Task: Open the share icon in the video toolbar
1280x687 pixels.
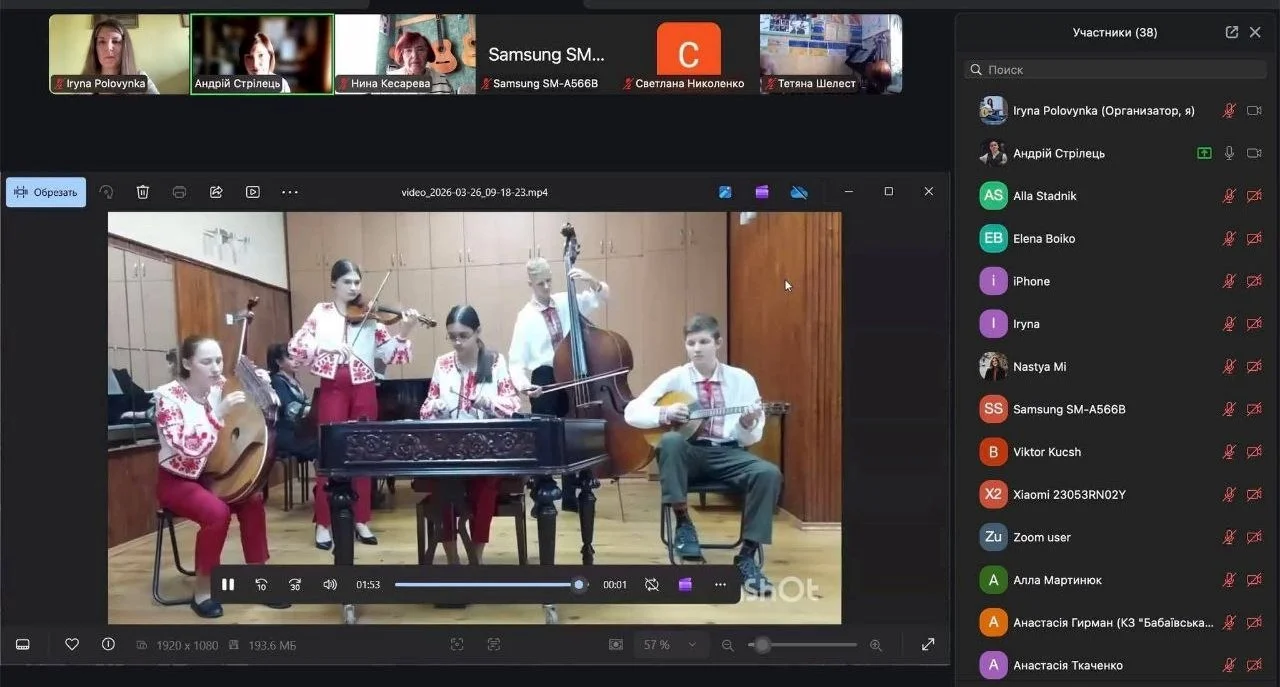Action: [216, 192]
